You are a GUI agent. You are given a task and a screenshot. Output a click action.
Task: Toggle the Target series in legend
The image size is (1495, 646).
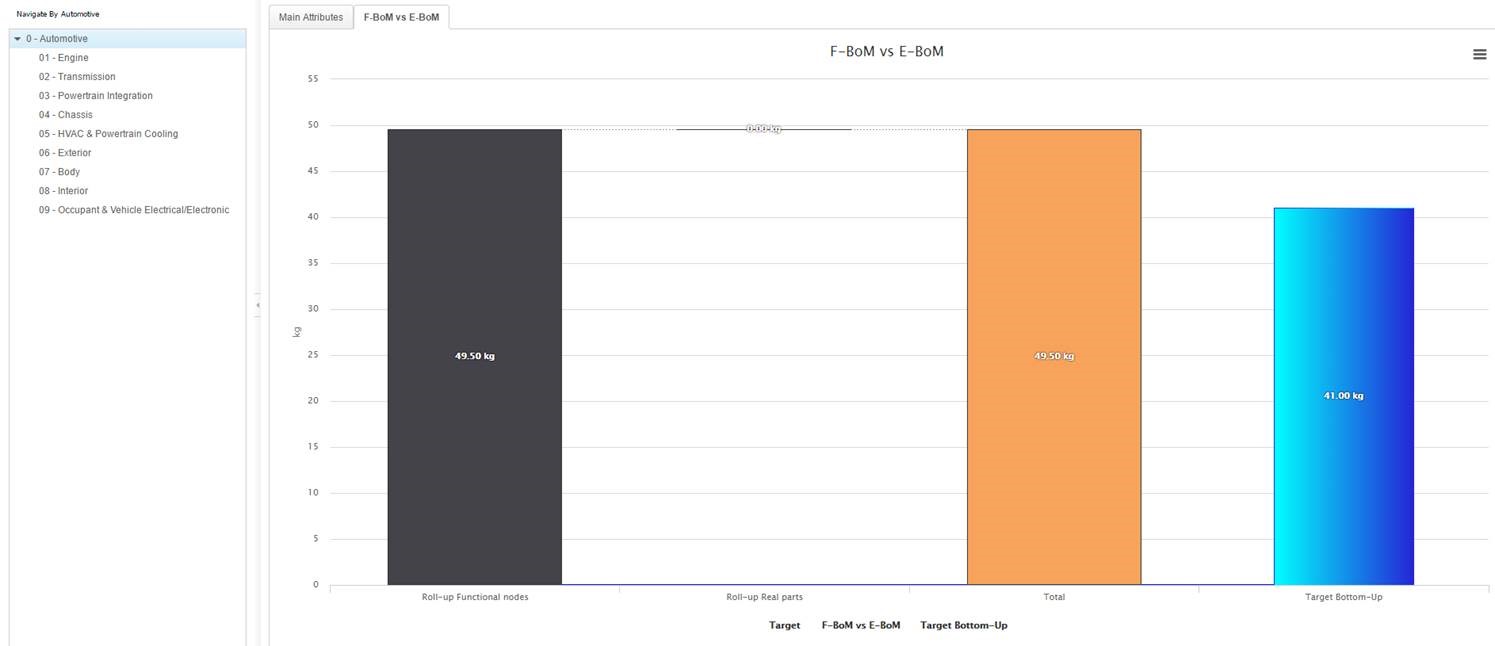[784, 625]
